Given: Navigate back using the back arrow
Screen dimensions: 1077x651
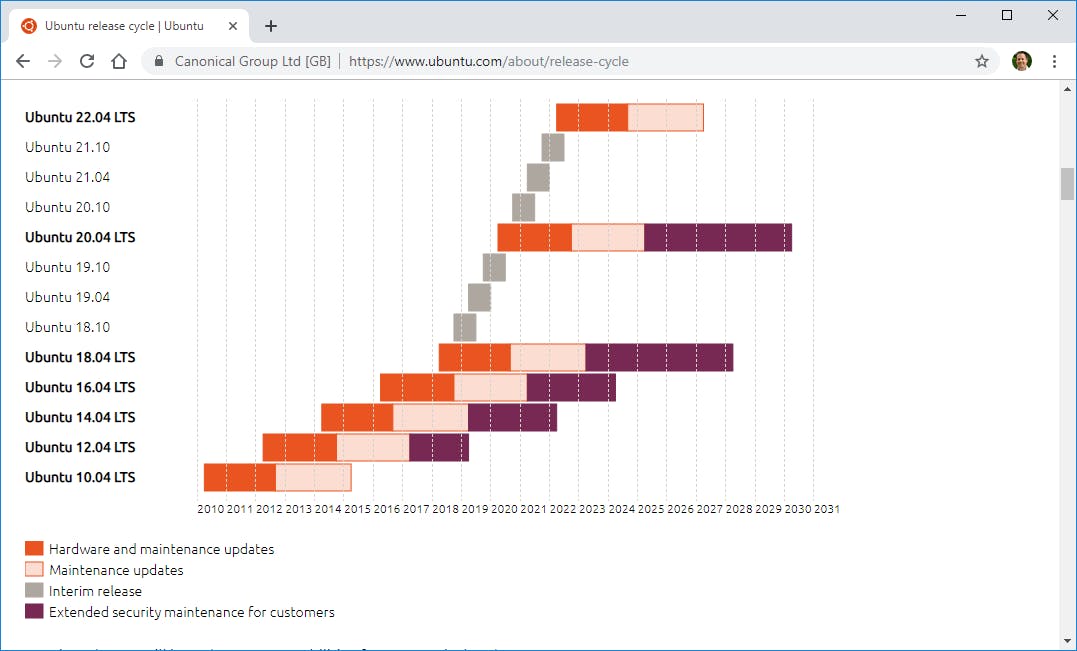Looking at the screenshot, I should click(22, 61).
